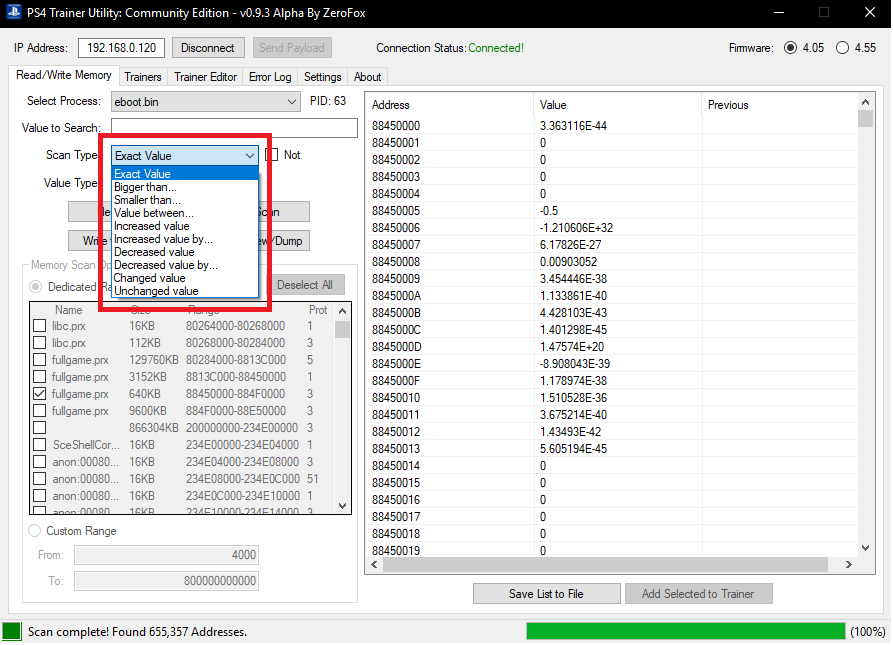Image resolution: width=893 pixels, height=645 pixels.
Task: Select the 4.05 firmware radio button
Action: (x=791, y=48)
